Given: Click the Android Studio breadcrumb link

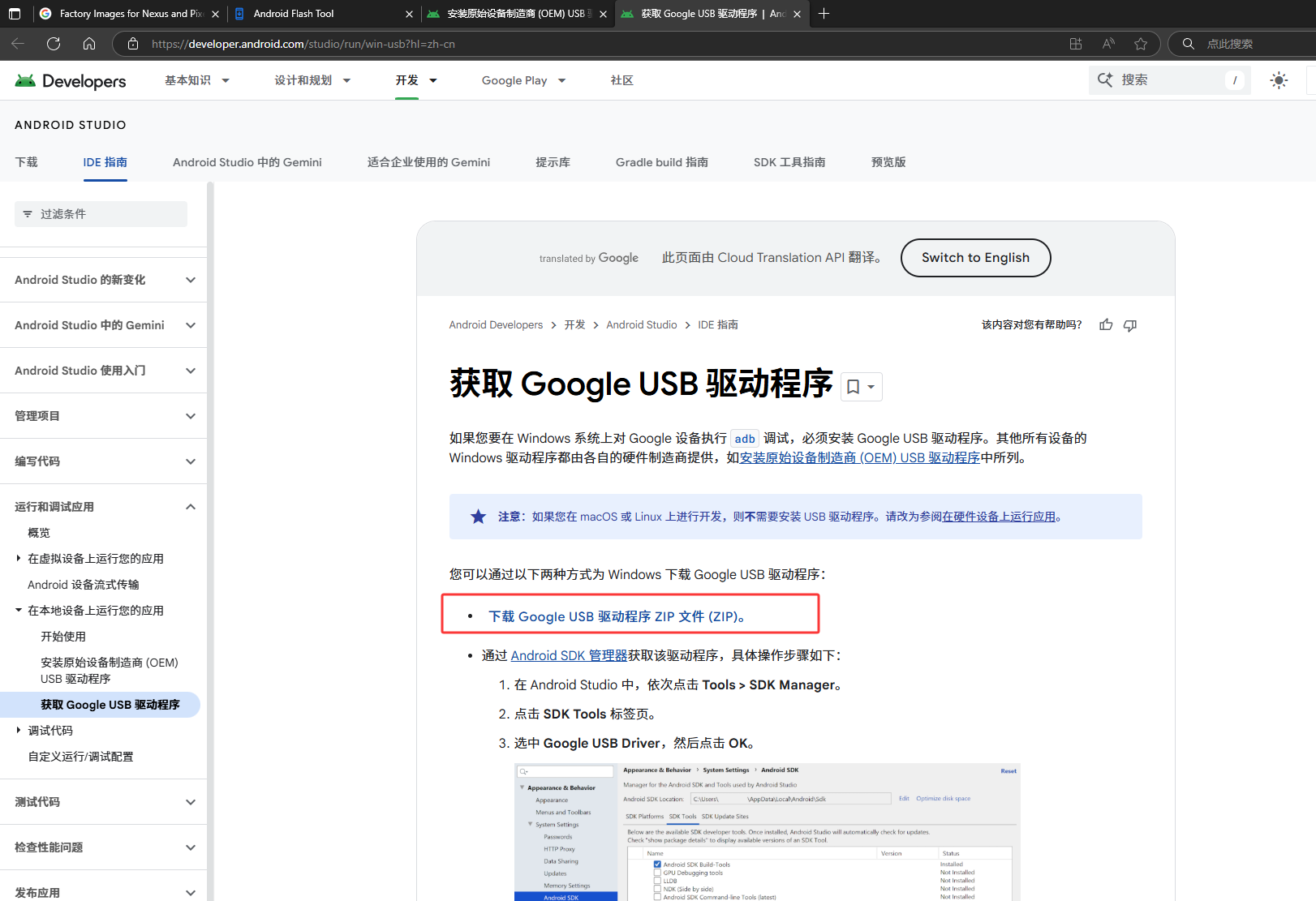Looking at the screenshot, I should [641, 324].
